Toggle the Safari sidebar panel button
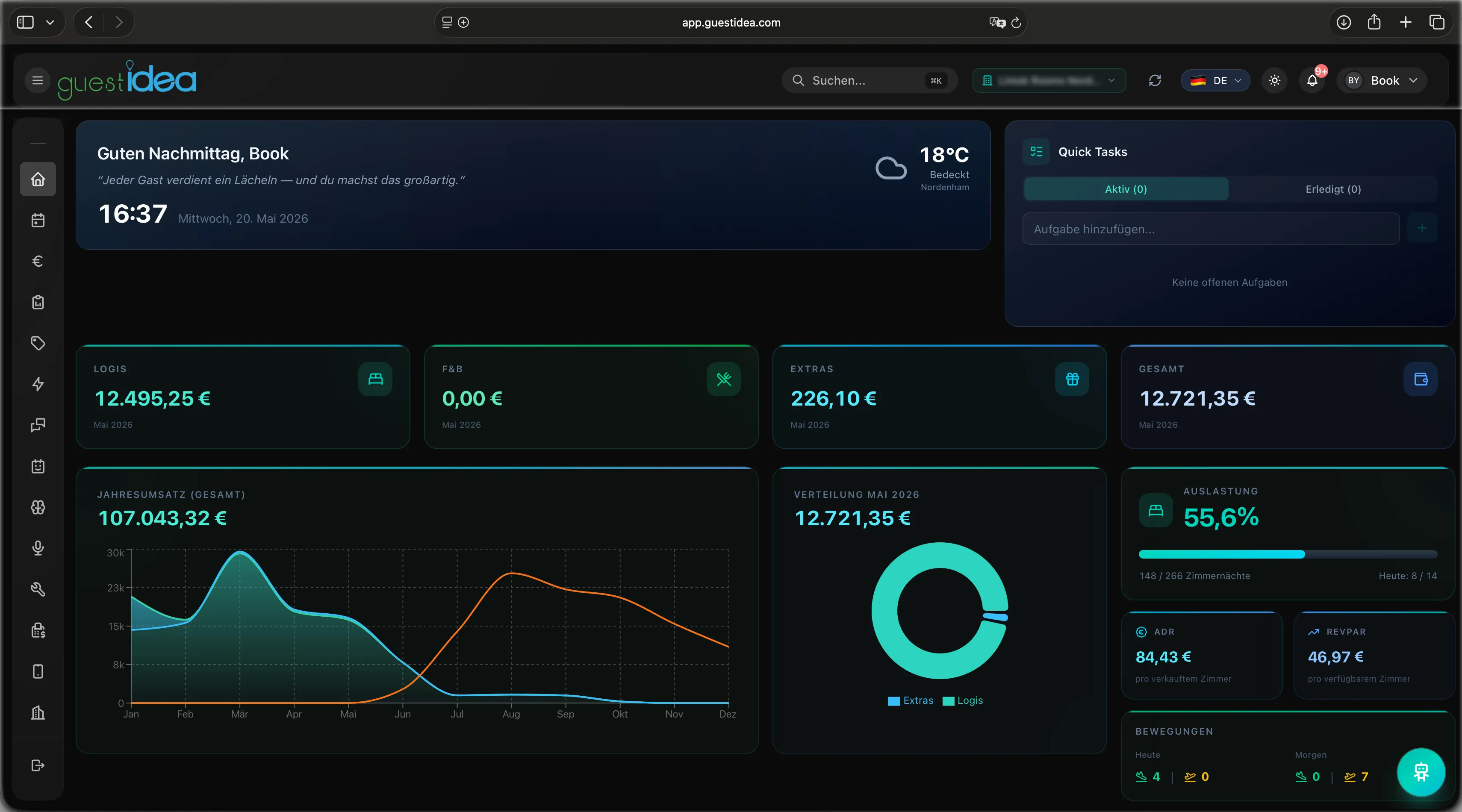Viewport: 1462px width, 812px height. point(26,22)
